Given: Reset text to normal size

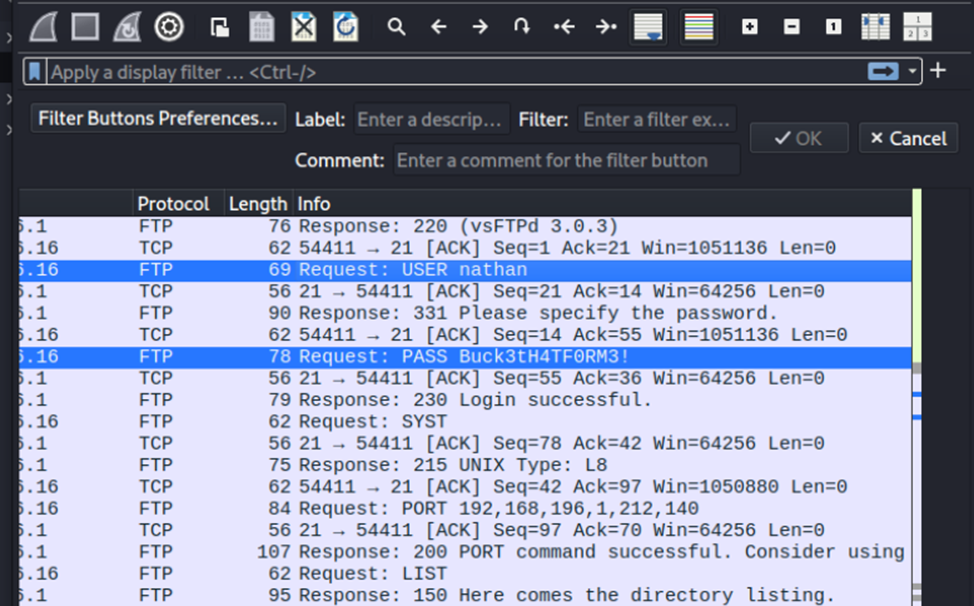Looking at the screenshot, I should click(834, 27).
